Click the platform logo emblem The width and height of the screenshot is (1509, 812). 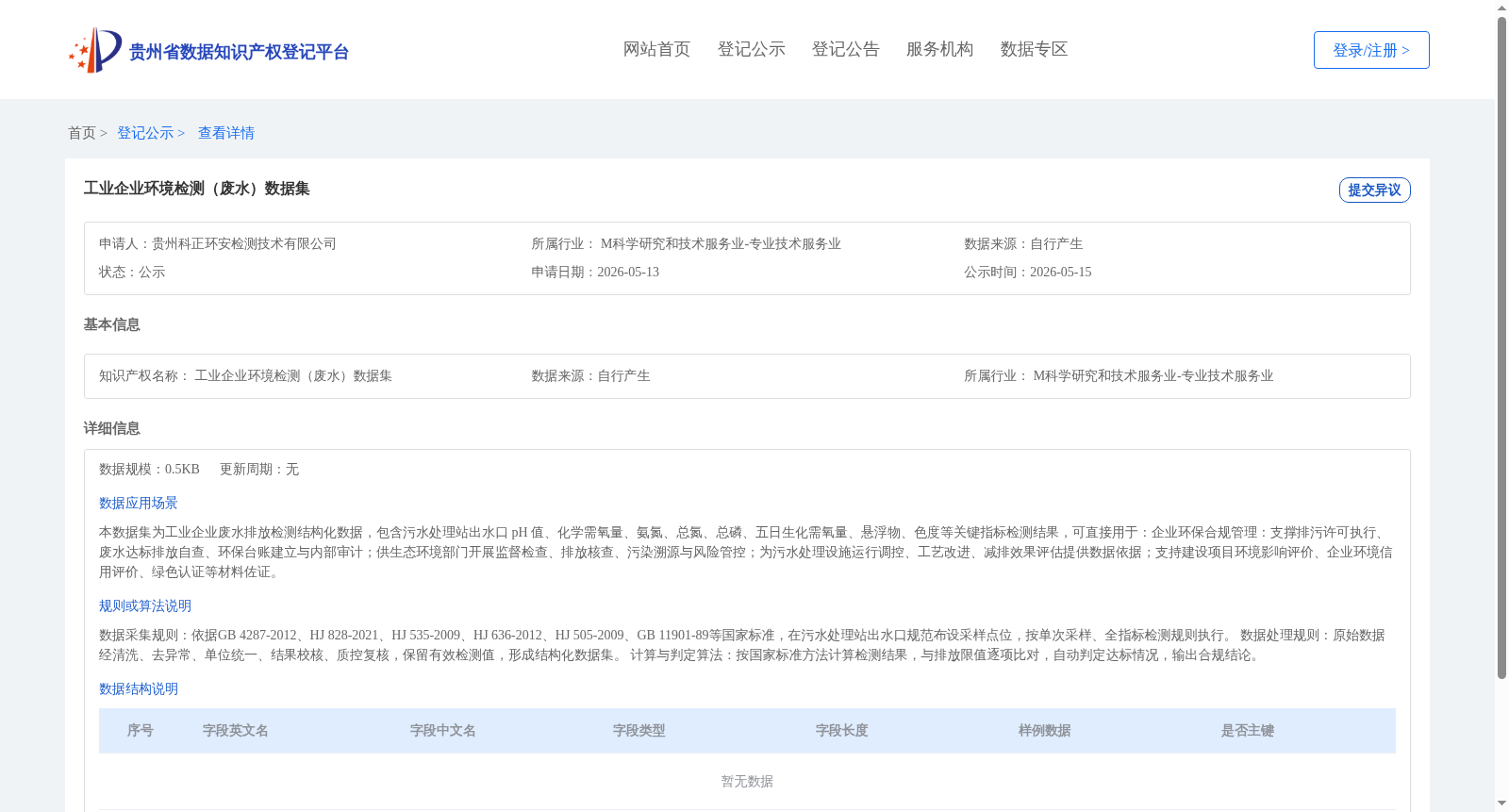(x=95, y=50)
